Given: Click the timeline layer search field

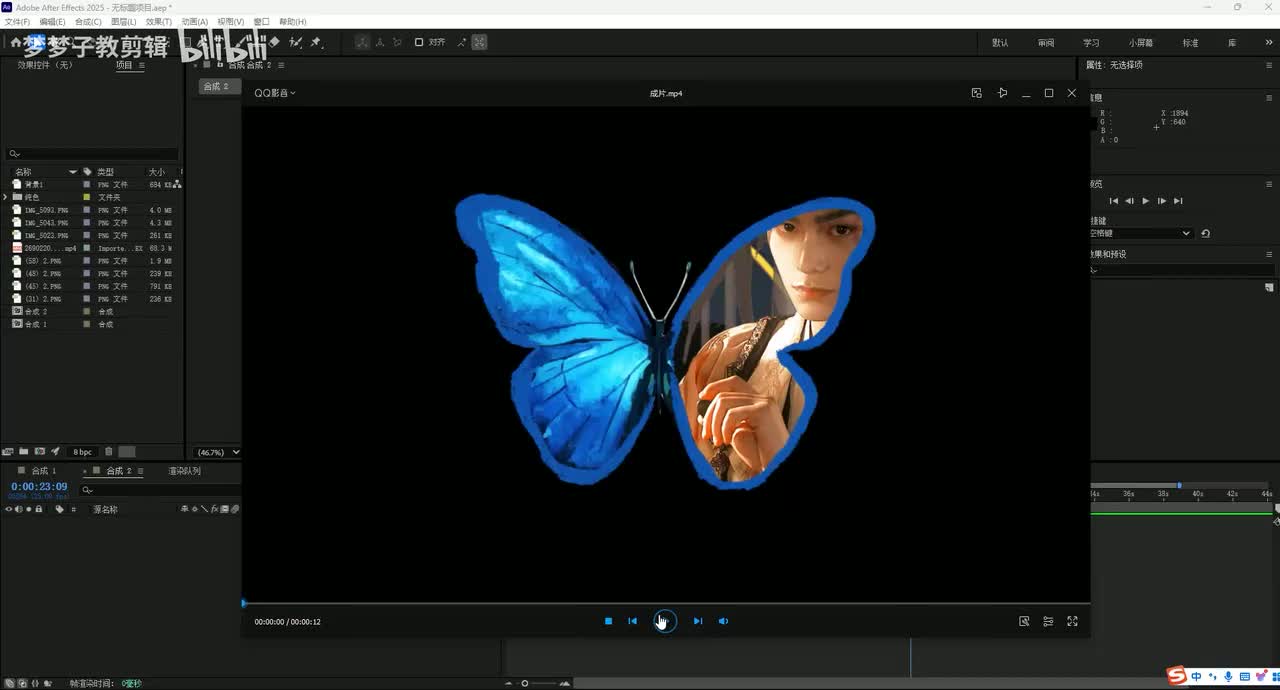Looking at the screenshot, I should (158, 490).
